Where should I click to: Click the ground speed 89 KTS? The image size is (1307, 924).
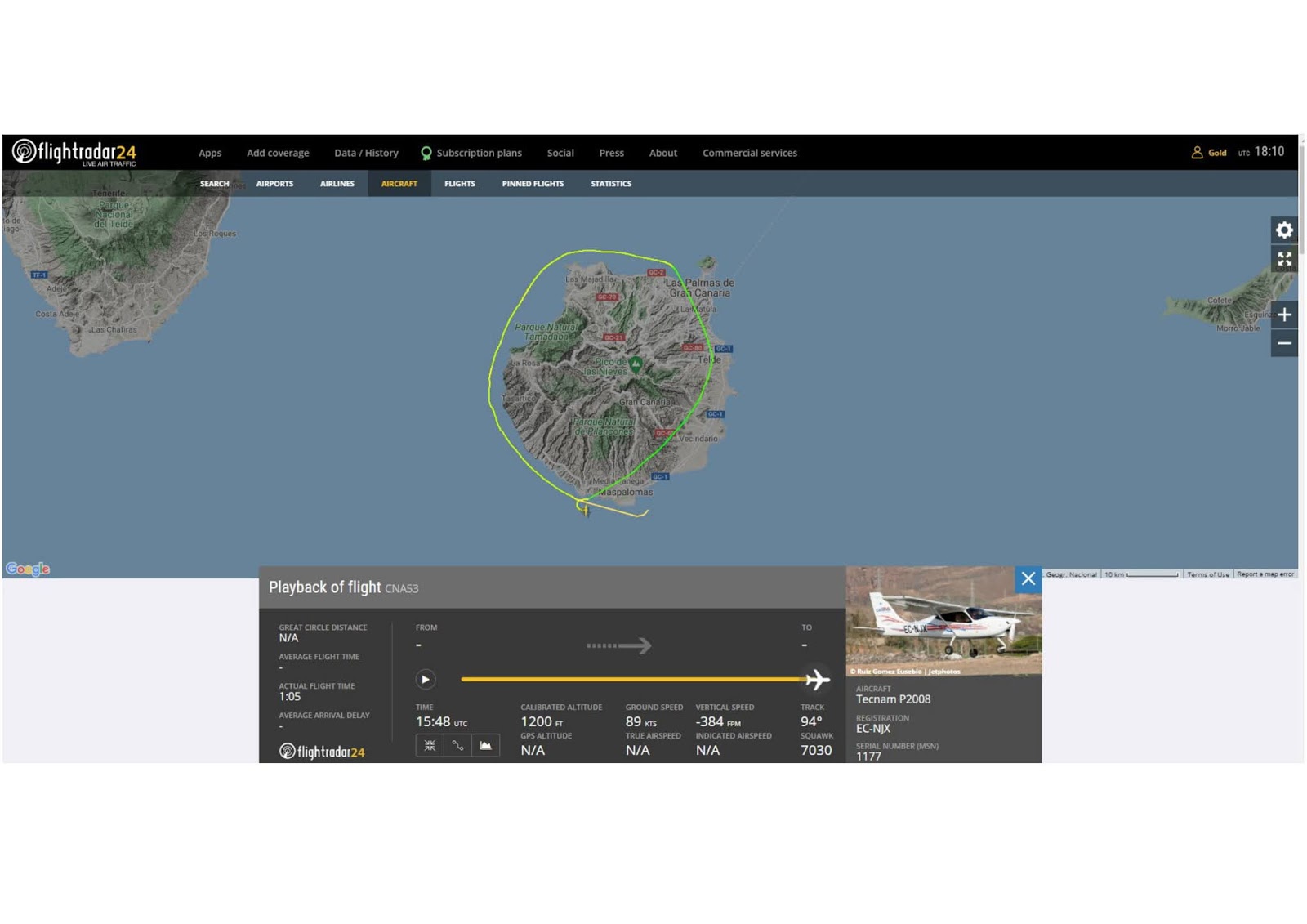641,721
